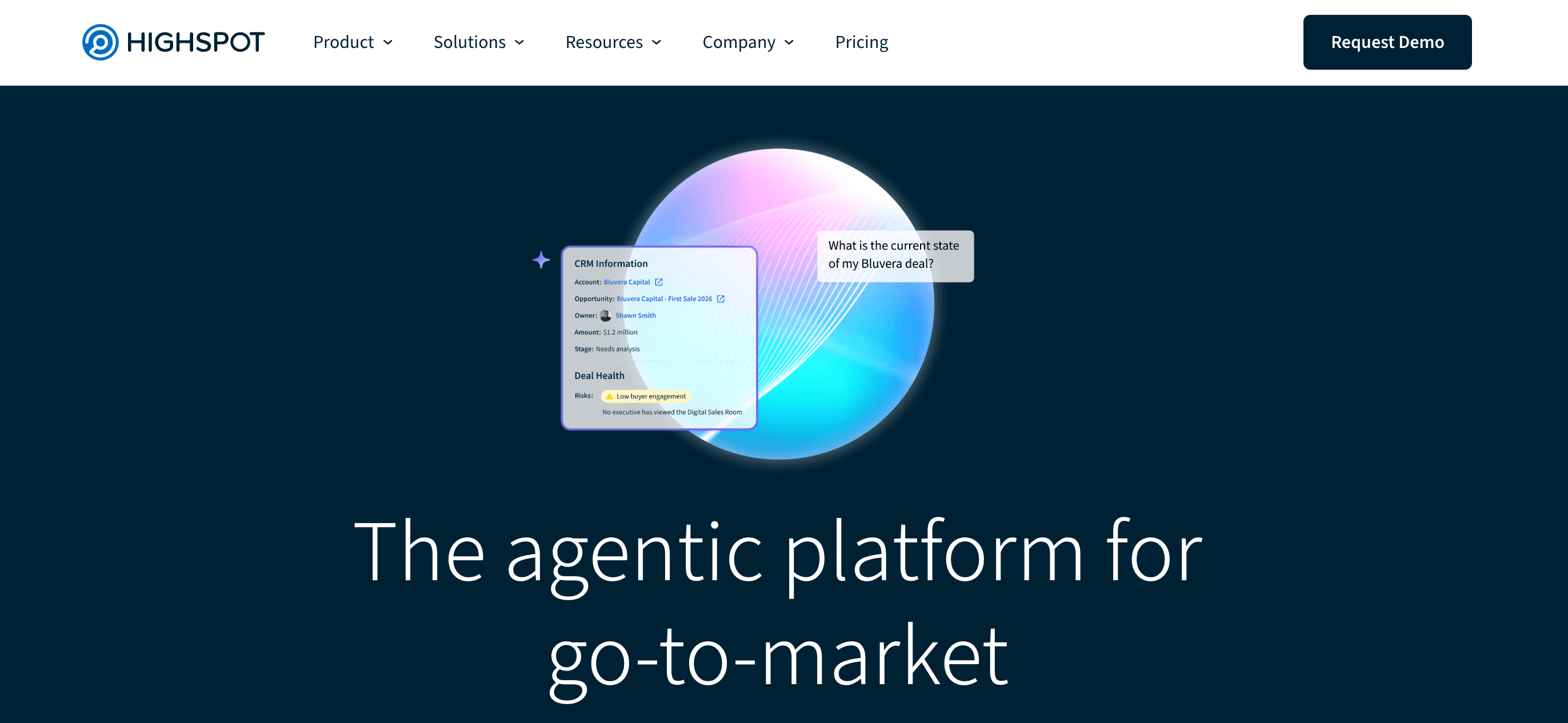Click the HIGHSPOT wordmark text
Viewport: 1568px width, 723px height.
[195, 42]
